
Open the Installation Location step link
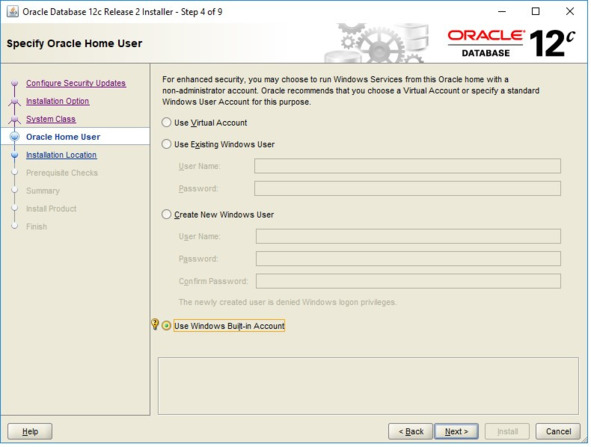point(61,155)
